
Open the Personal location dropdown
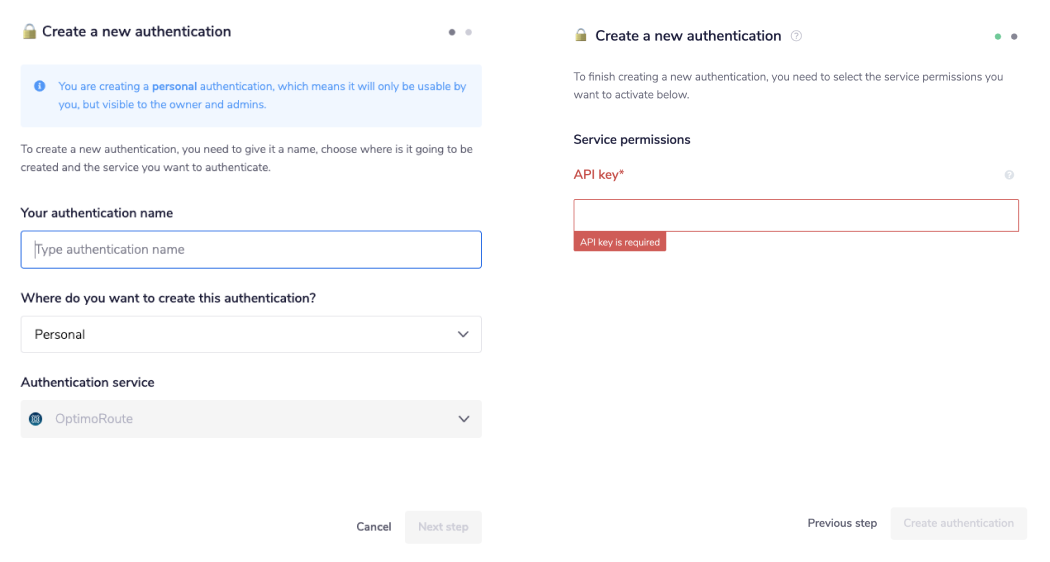coord(250,335)
